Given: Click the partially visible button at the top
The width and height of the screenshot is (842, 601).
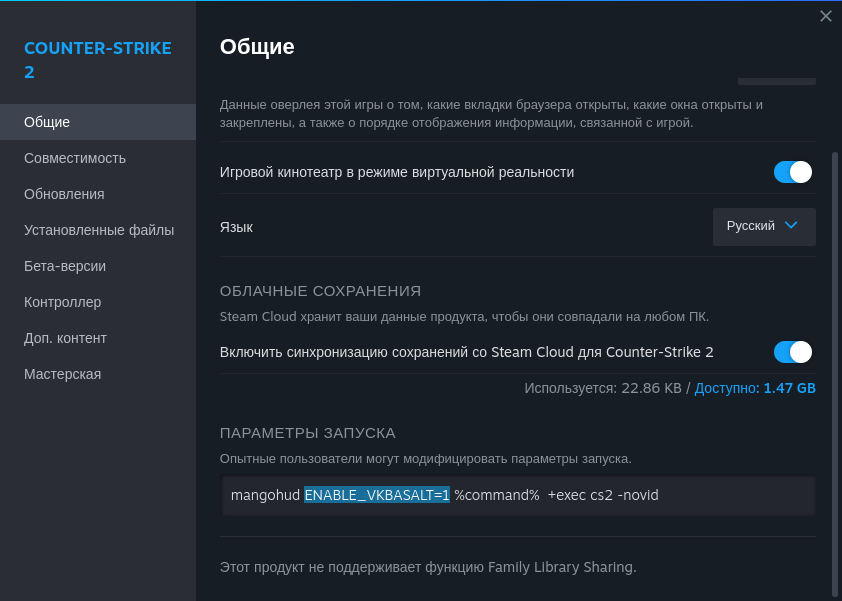Looking at the screenshot, I should [x=776, y=81].
